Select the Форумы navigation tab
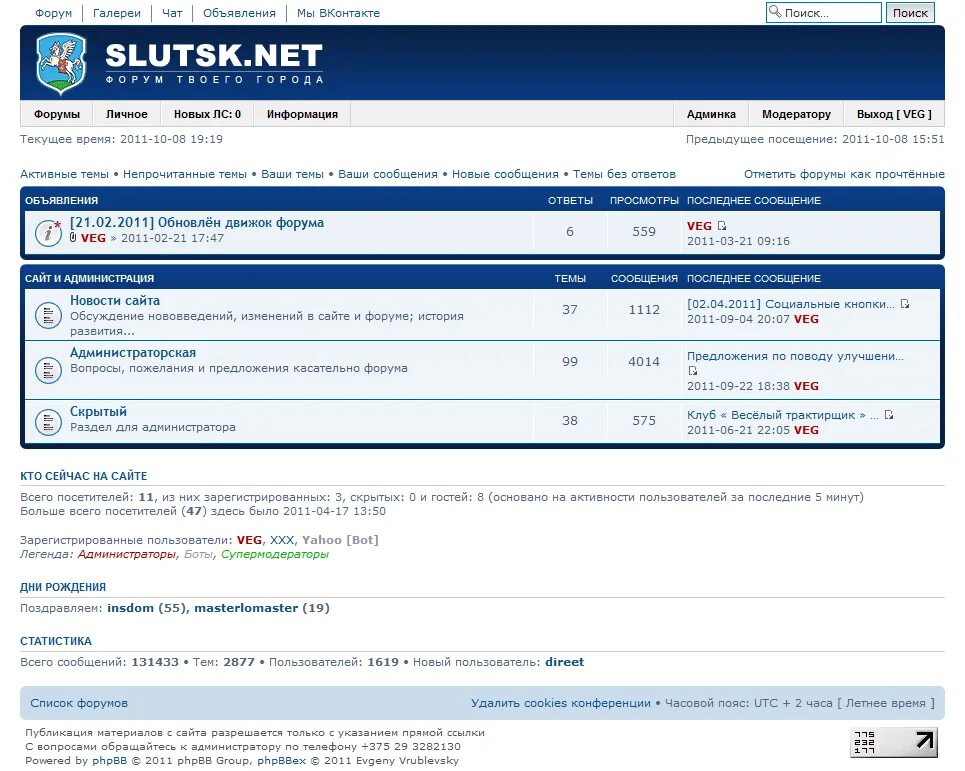The height and width of the screenshot is (771, 965). pyautogui.click(x=57, y=114)
